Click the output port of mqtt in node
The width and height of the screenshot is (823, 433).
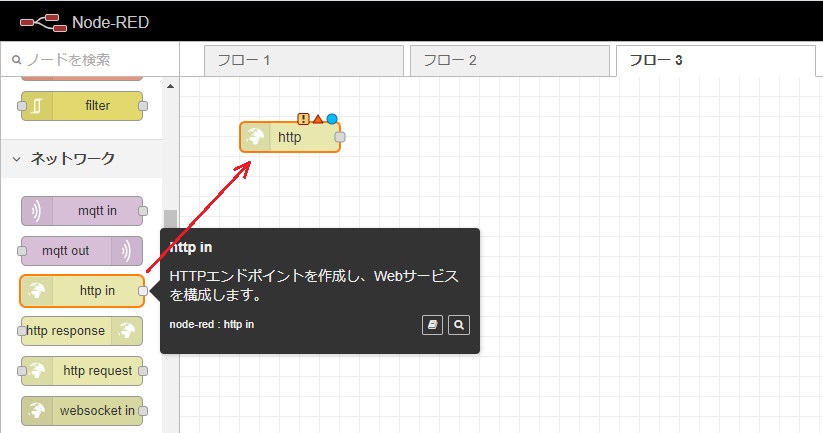pyautogui.click(x=143, y=210)
